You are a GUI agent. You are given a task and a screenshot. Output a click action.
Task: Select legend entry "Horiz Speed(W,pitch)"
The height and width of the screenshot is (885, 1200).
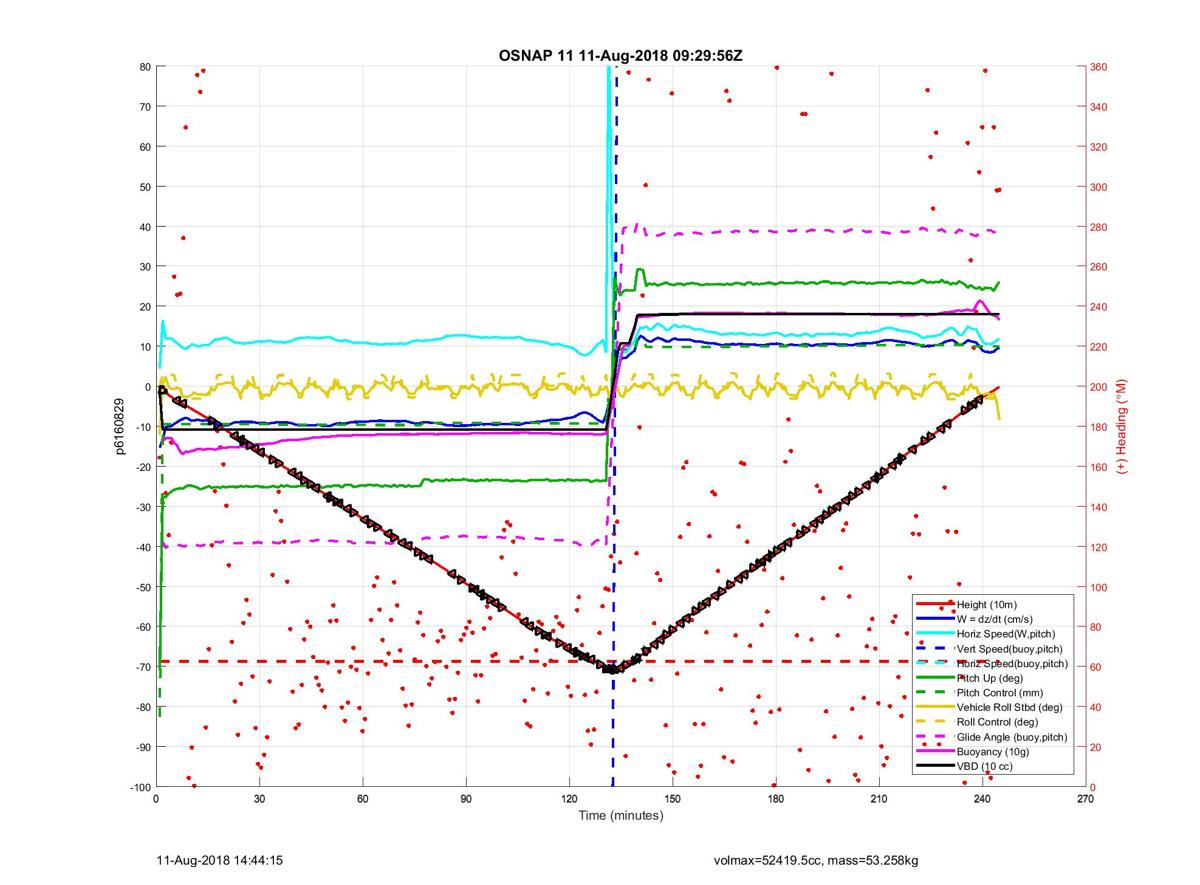(x=1006, y=634)
